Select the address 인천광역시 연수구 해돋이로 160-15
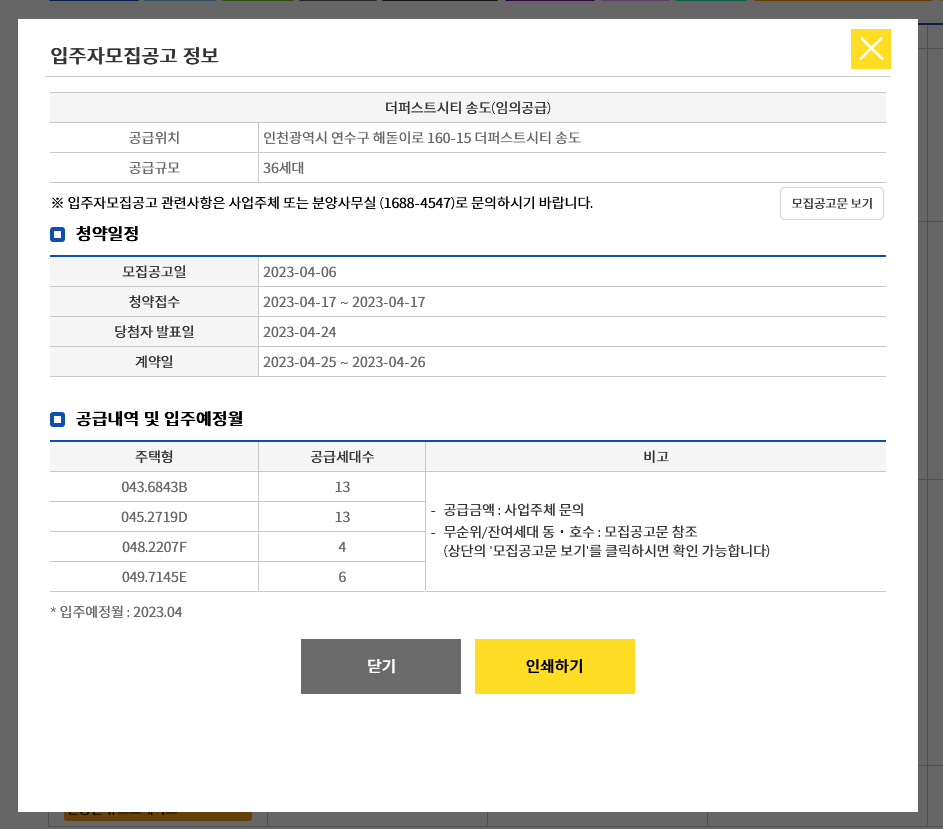Screen dimensions: 943x829 tap(367, 138)
